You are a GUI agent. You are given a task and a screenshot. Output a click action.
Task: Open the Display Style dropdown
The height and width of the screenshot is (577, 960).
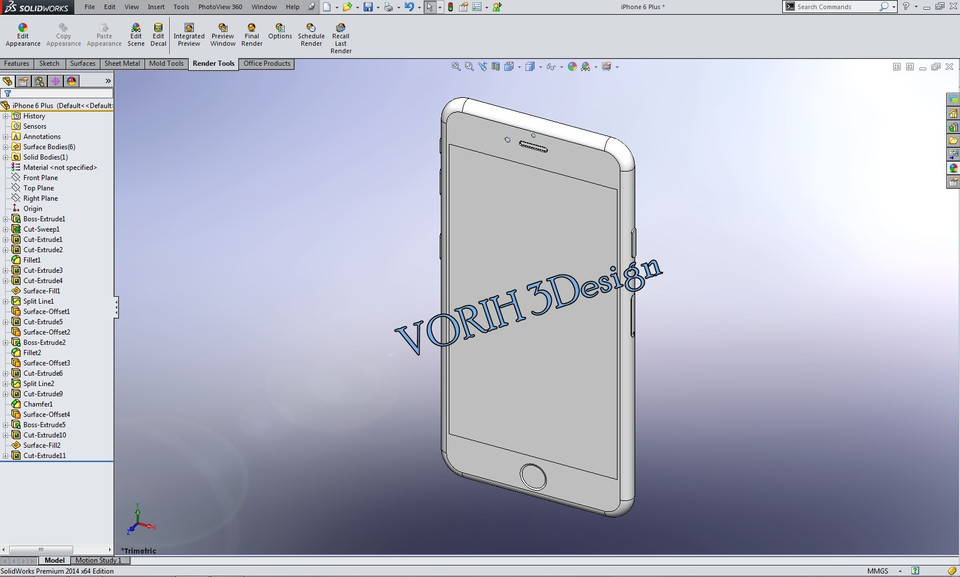(541, 66)
